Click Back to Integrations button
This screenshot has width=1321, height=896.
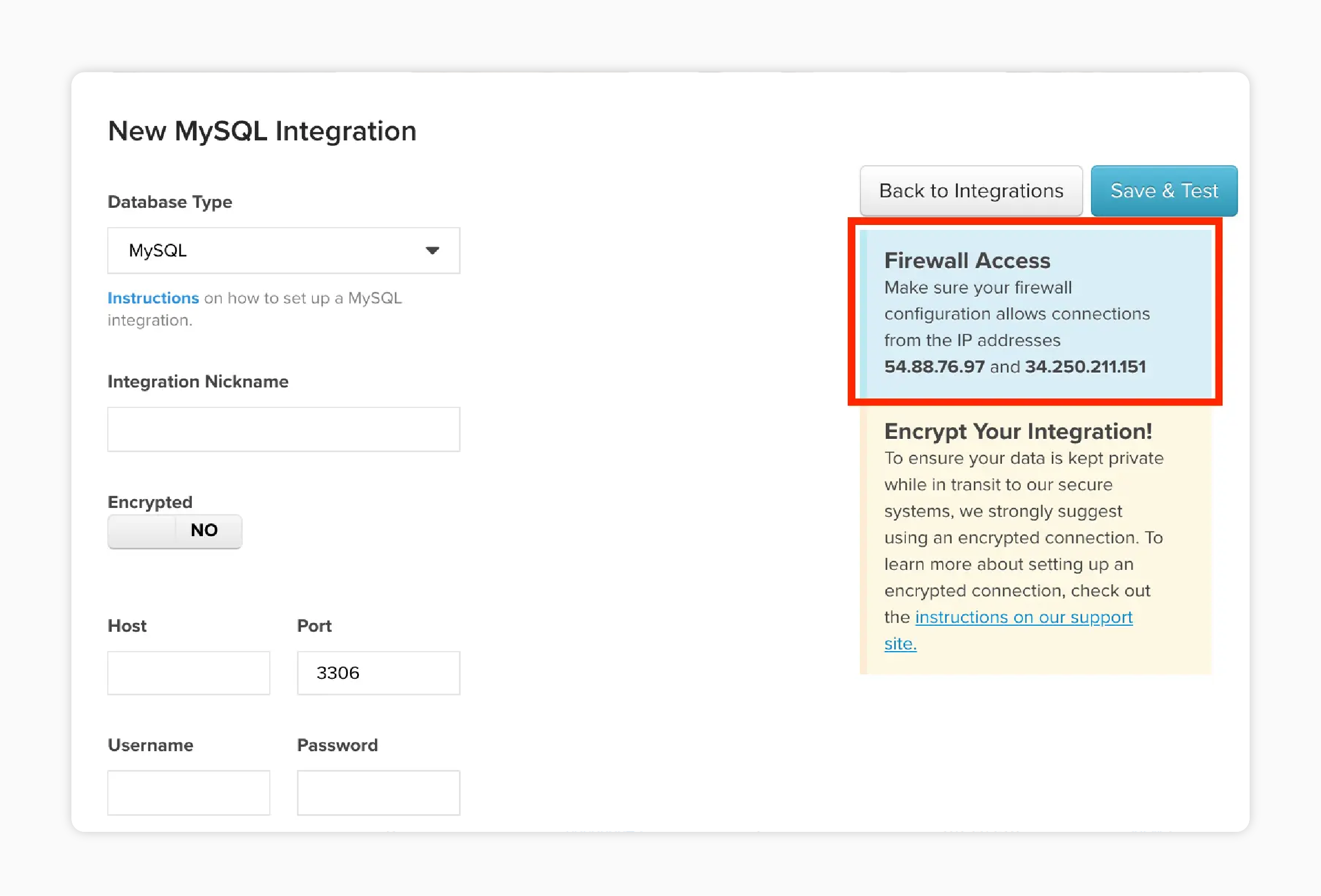pyautogui.click(x=971, y=190)
